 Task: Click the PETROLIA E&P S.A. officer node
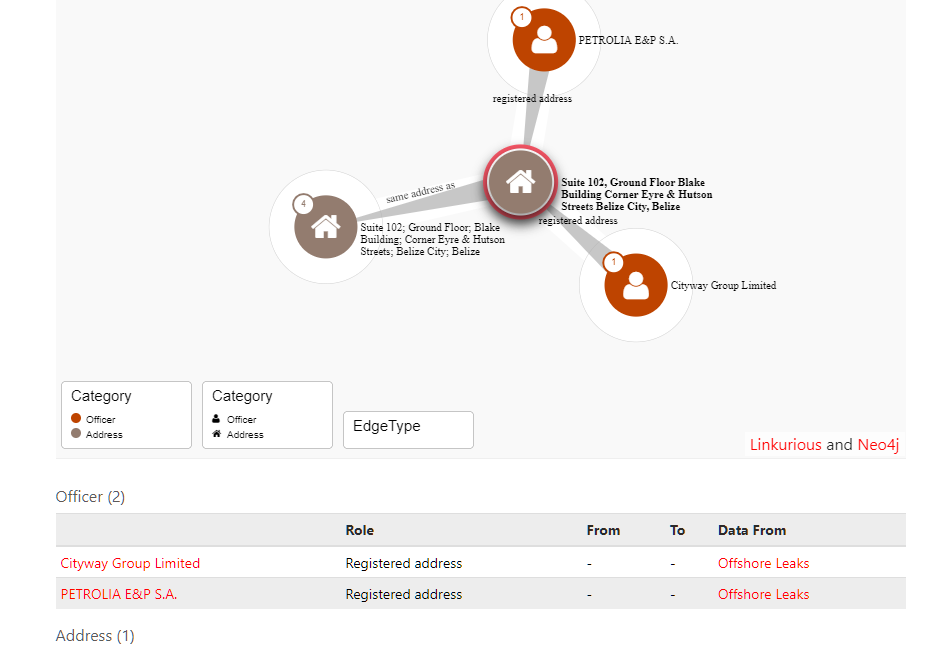tap(544, 41)
